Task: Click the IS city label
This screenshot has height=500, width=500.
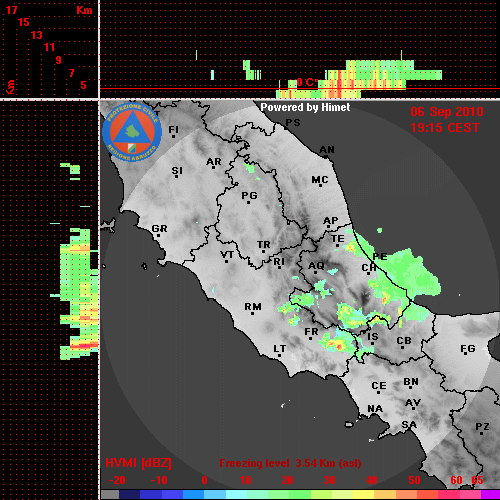Action: [373, 337]
